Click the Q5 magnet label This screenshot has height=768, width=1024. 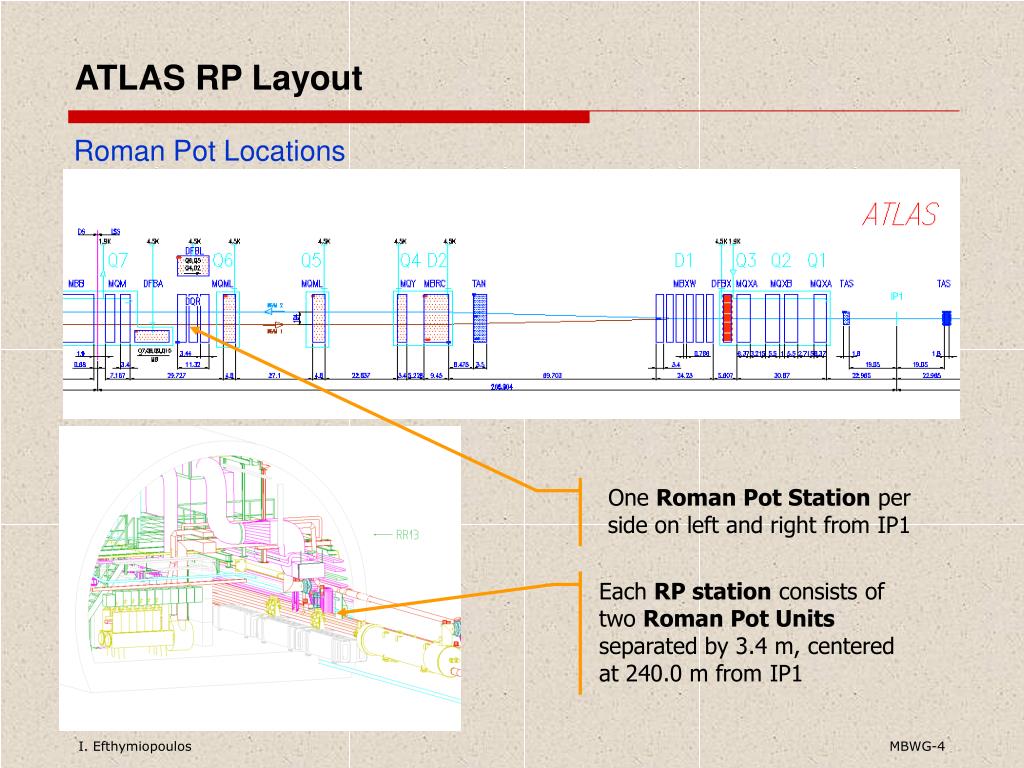tap(312, 261)
